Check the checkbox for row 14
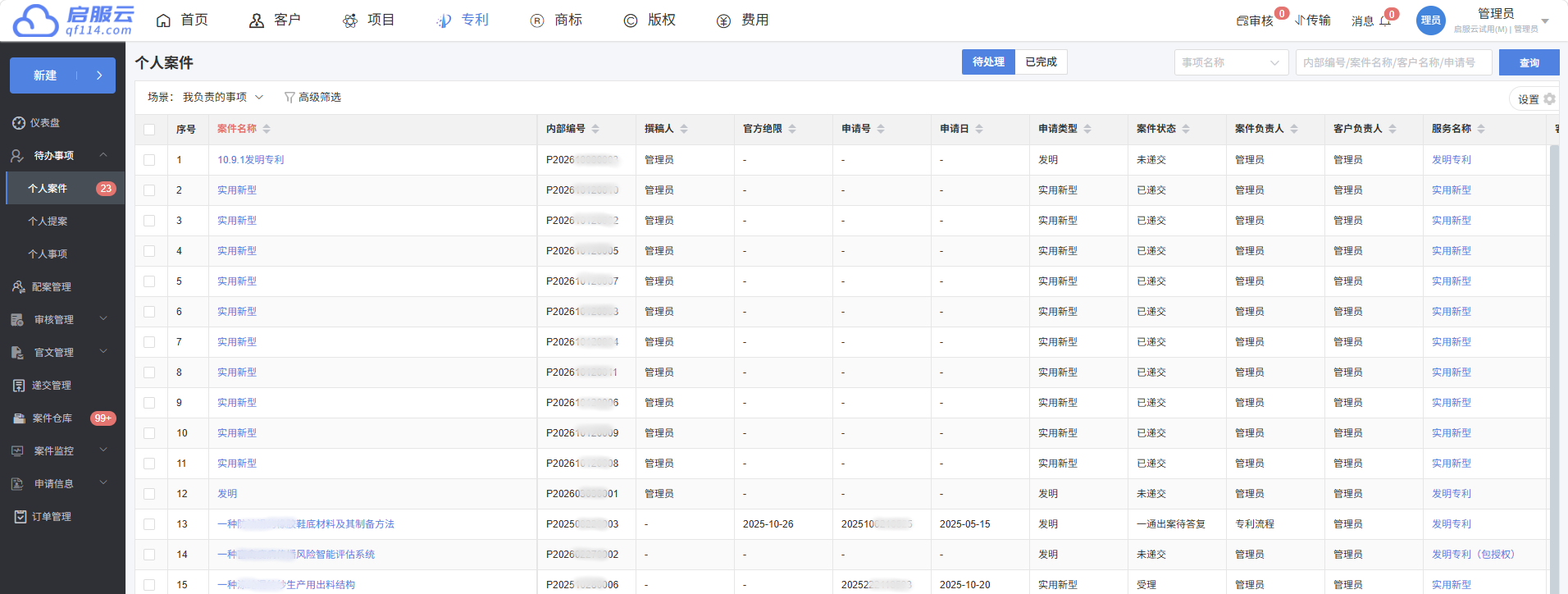Viewport: 1568px width, 594px height. tap(149, 555)
